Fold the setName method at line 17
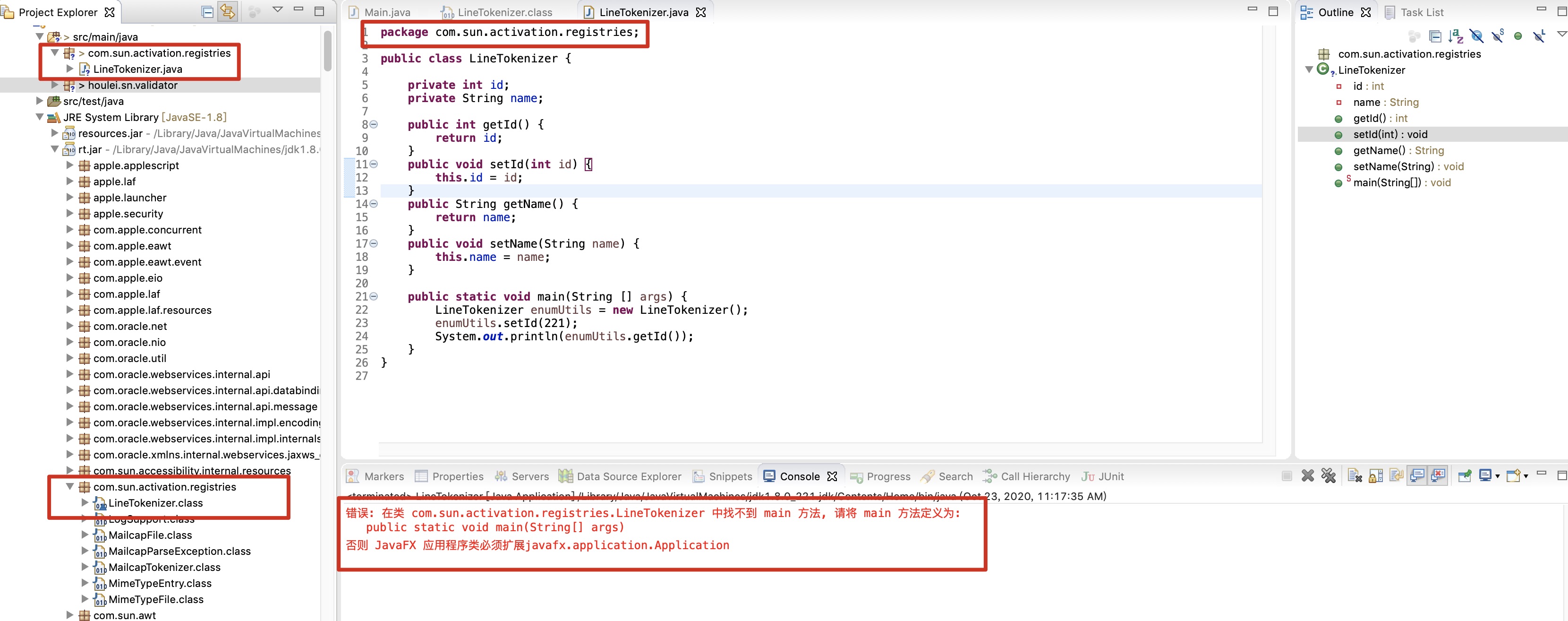The image size is (1568, 621). [x=374, y=243]
